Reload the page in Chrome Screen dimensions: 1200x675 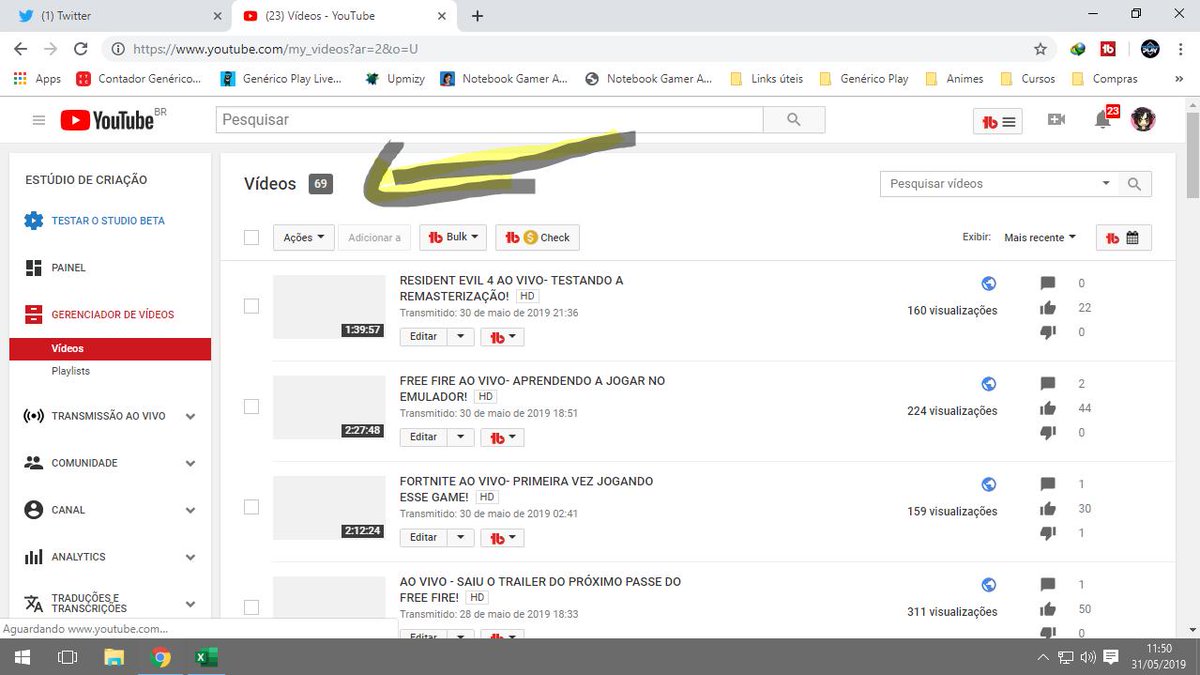(x=81, y=48)
